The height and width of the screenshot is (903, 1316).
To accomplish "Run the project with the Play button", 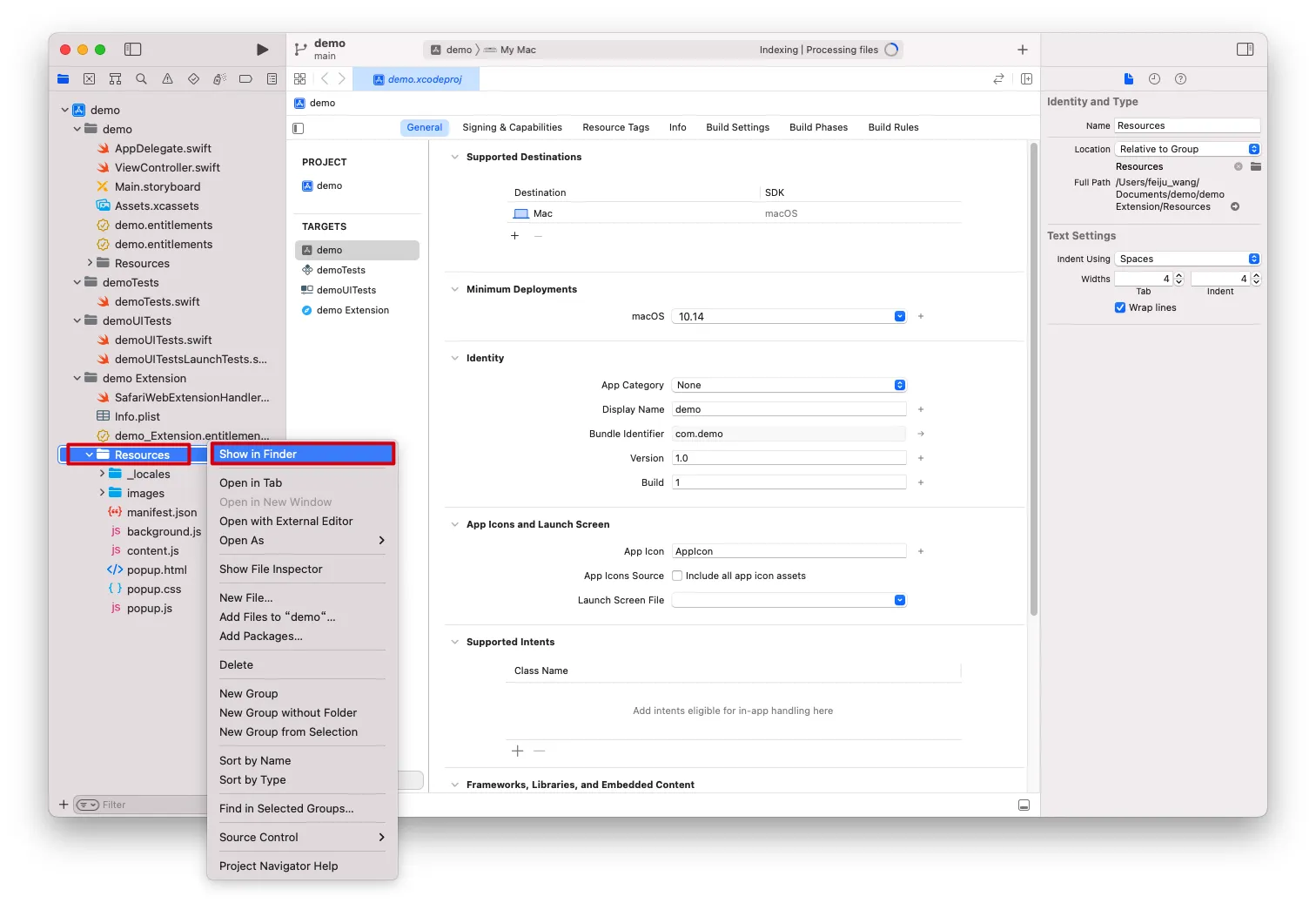I will point(262,50).
